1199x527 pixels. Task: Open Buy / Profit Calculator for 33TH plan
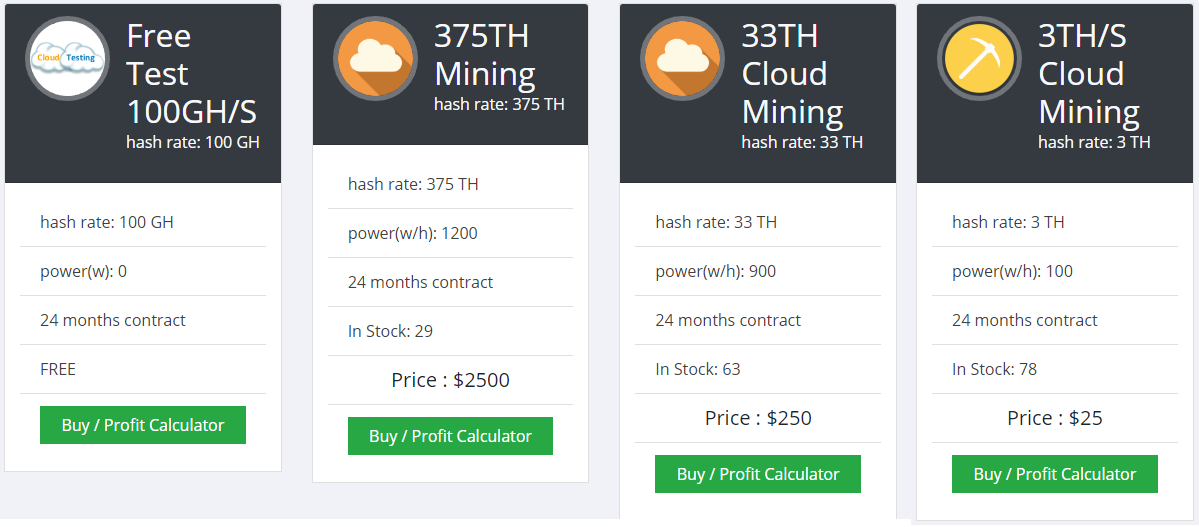758,474
